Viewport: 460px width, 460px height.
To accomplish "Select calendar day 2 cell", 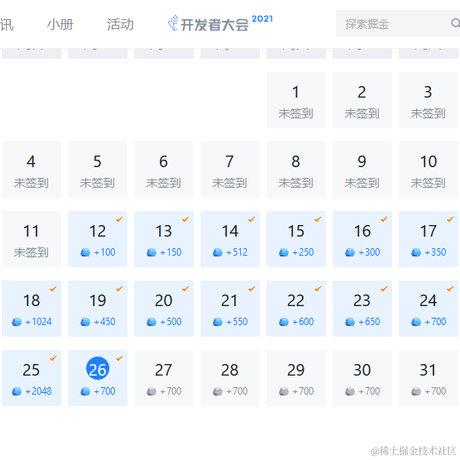I will (362, 100).
